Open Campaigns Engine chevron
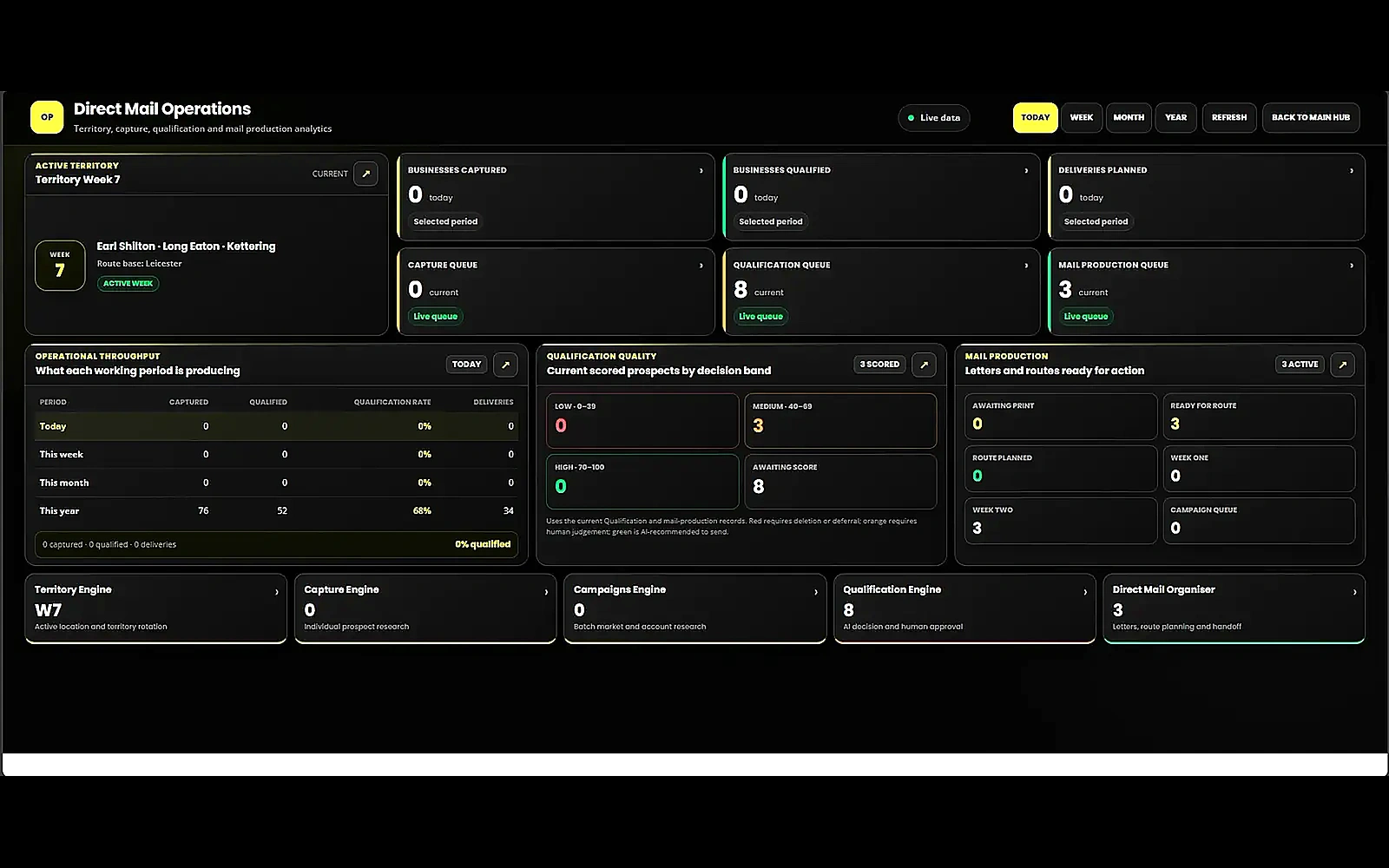The width and height of the screenshot is (1389, 868). [816, 592]
